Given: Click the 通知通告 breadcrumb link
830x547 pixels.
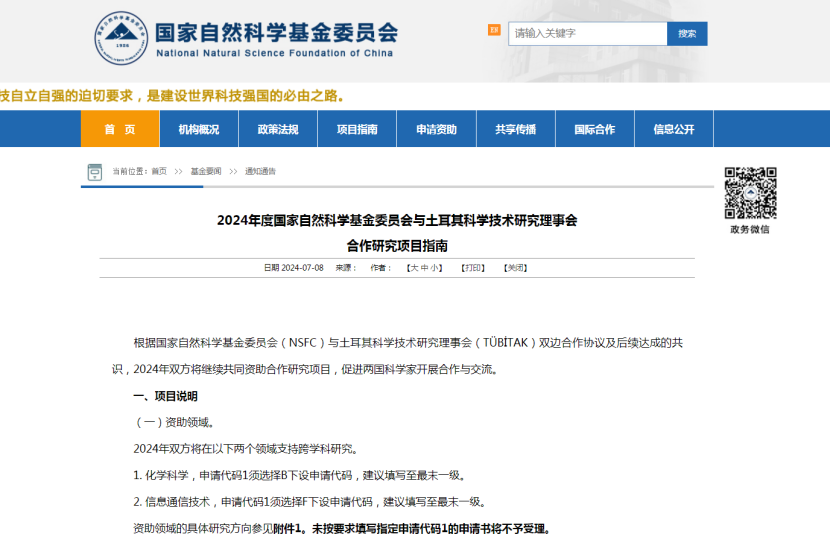Looking at the screenshot, I should (260, 172).
